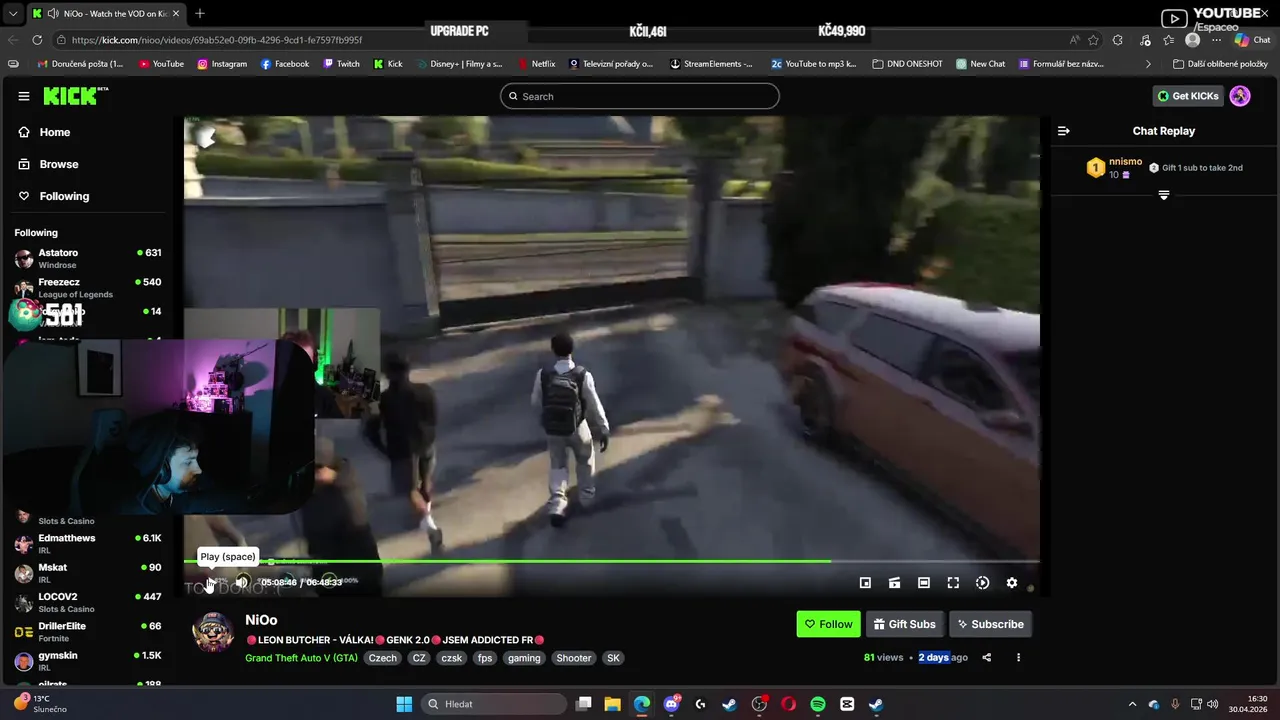Seek on the green video progress bar
This screenshot has width=1280, height=720.
pos(612,561)
